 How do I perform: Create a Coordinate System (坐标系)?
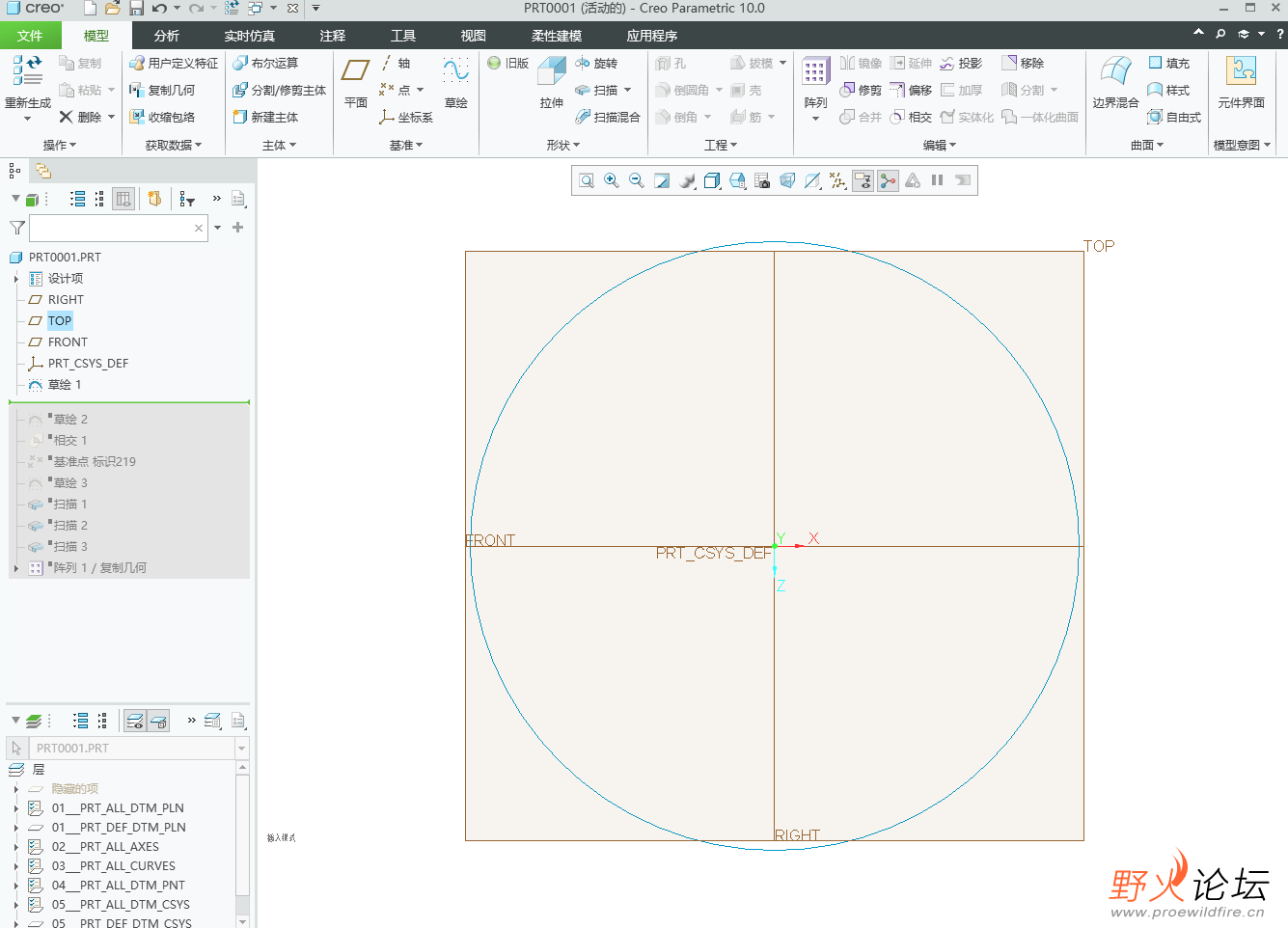click(406, 117)
